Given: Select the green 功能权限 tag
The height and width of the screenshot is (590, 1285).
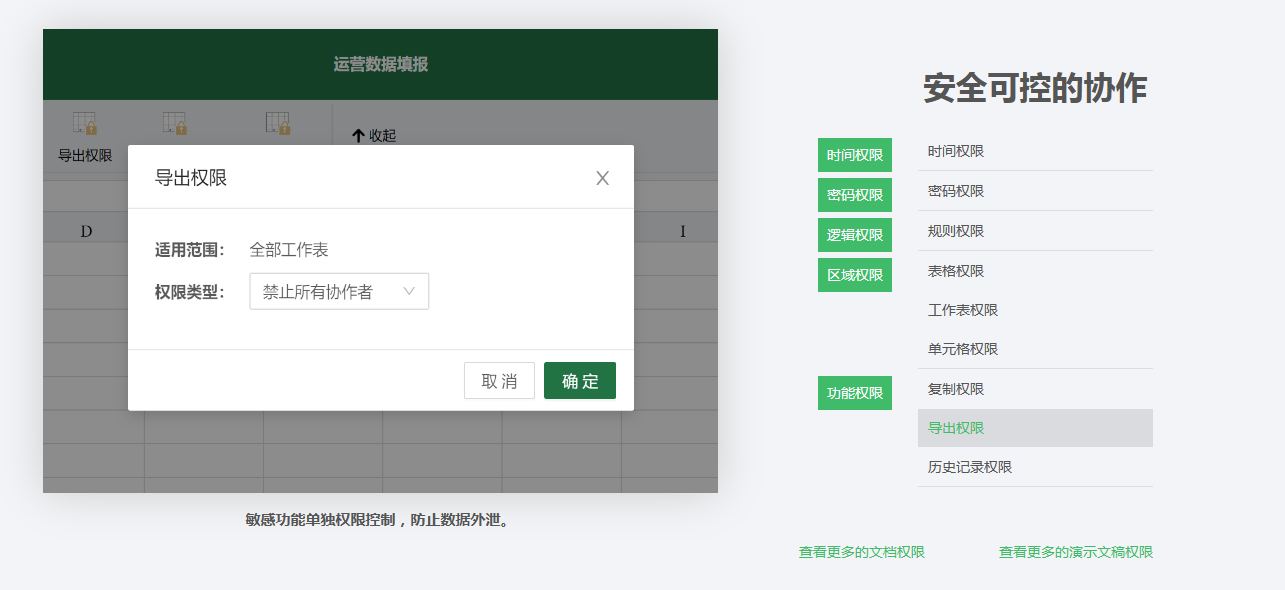Looking at the screenshot, I should coord(855,393).
